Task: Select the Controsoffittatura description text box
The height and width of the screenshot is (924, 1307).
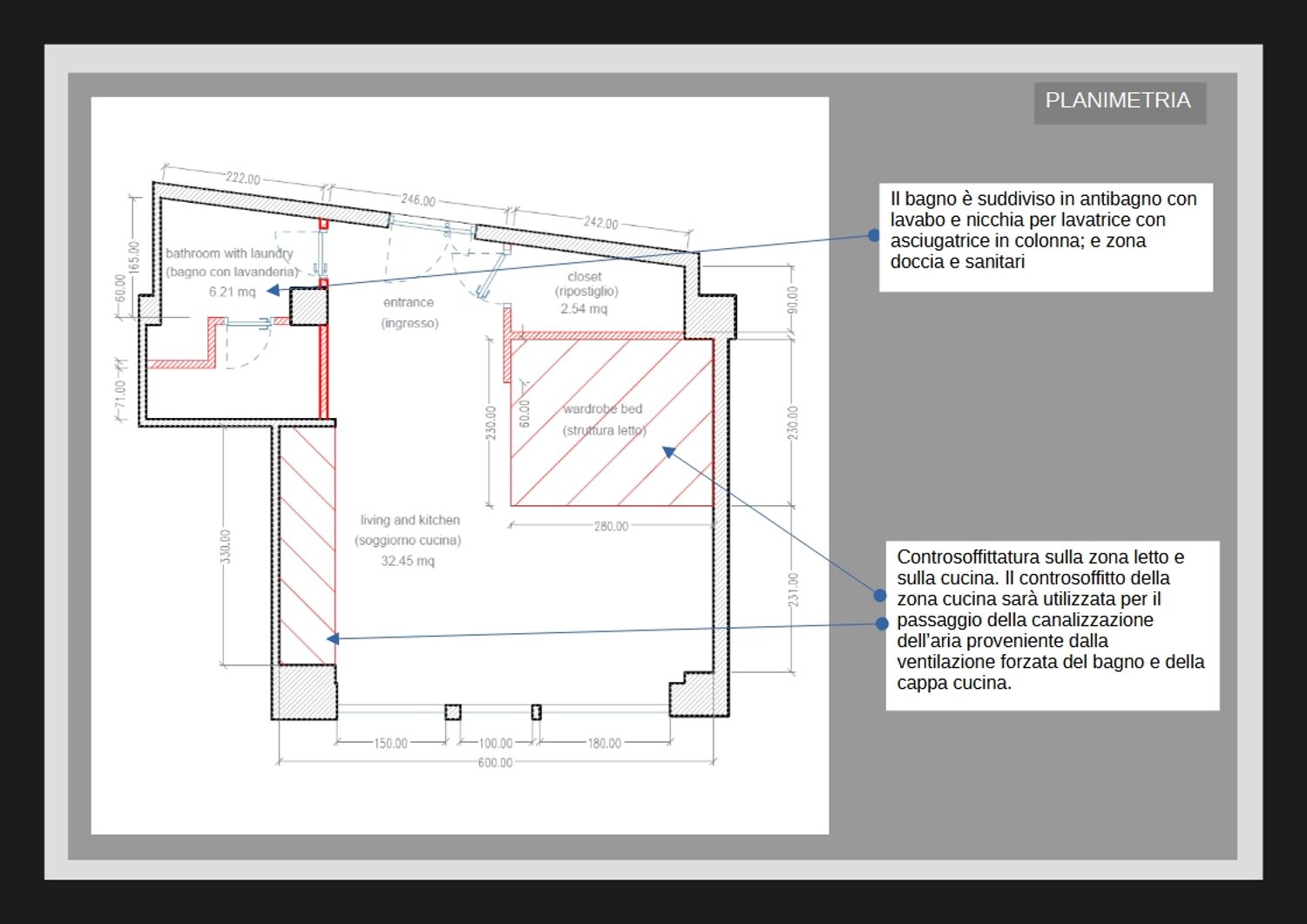Action: click(1052, 624)
